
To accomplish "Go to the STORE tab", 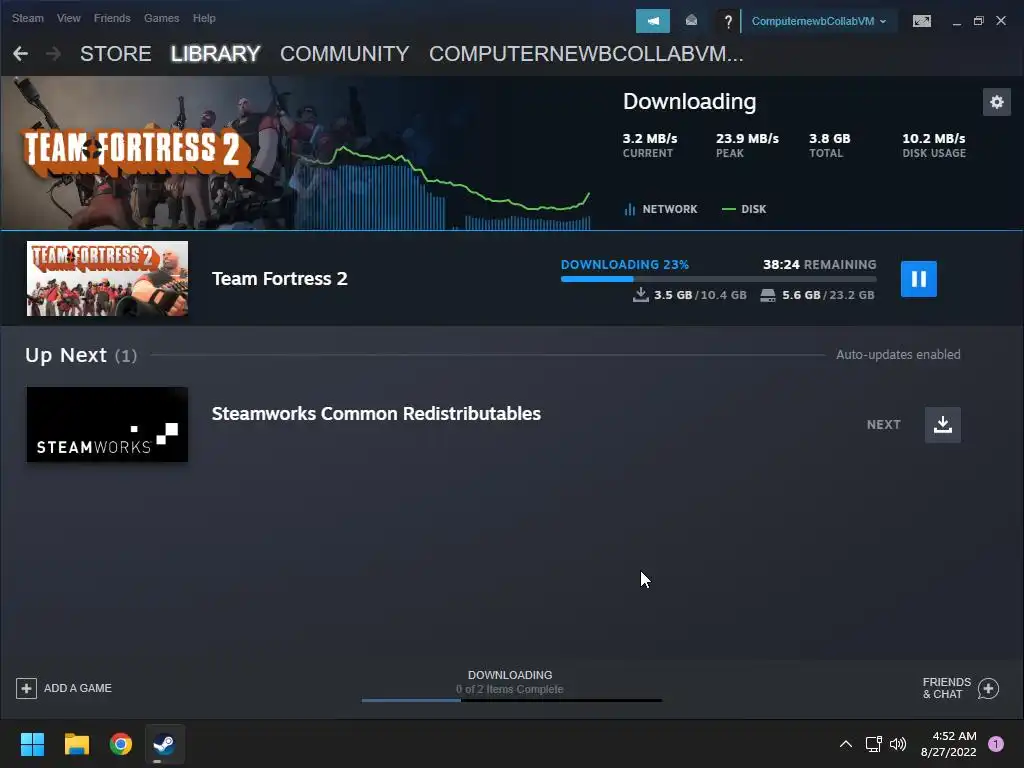I will pyautogui.click(x=116, y=54).
